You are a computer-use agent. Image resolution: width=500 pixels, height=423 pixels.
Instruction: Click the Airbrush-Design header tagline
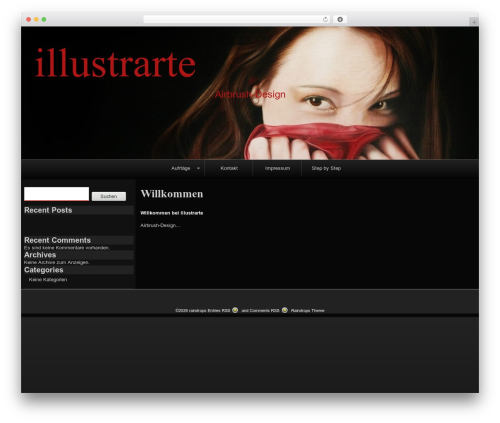[250, 95]
